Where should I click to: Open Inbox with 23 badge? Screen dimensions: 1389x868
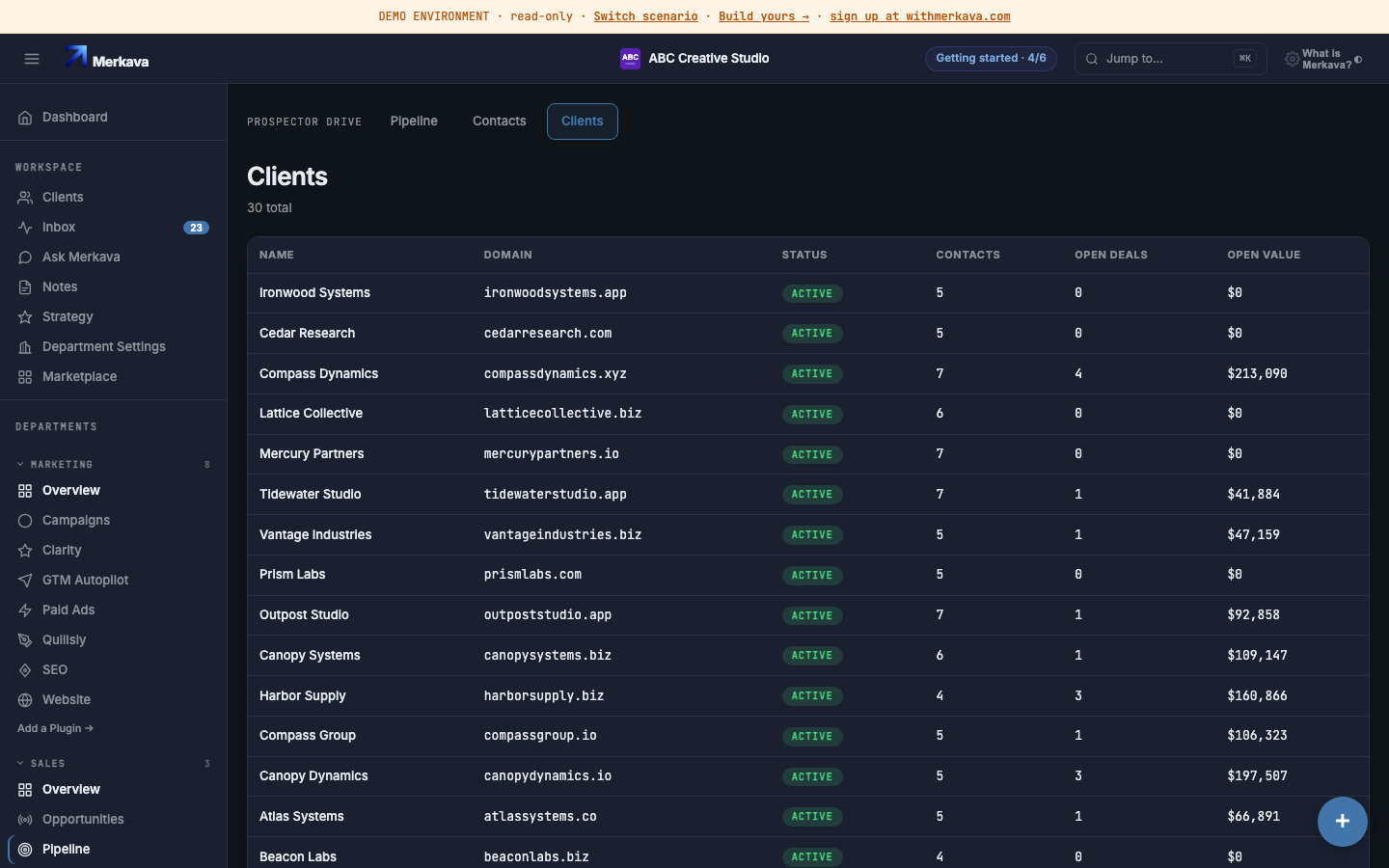pos(113,228)
